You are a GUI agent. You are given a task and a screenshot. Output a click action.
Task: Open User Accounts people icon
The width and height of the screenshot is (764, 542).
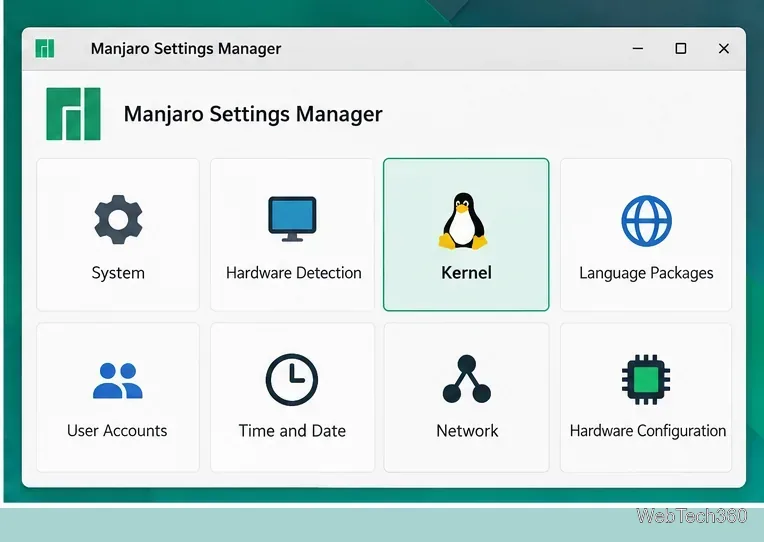click(117, 381)
